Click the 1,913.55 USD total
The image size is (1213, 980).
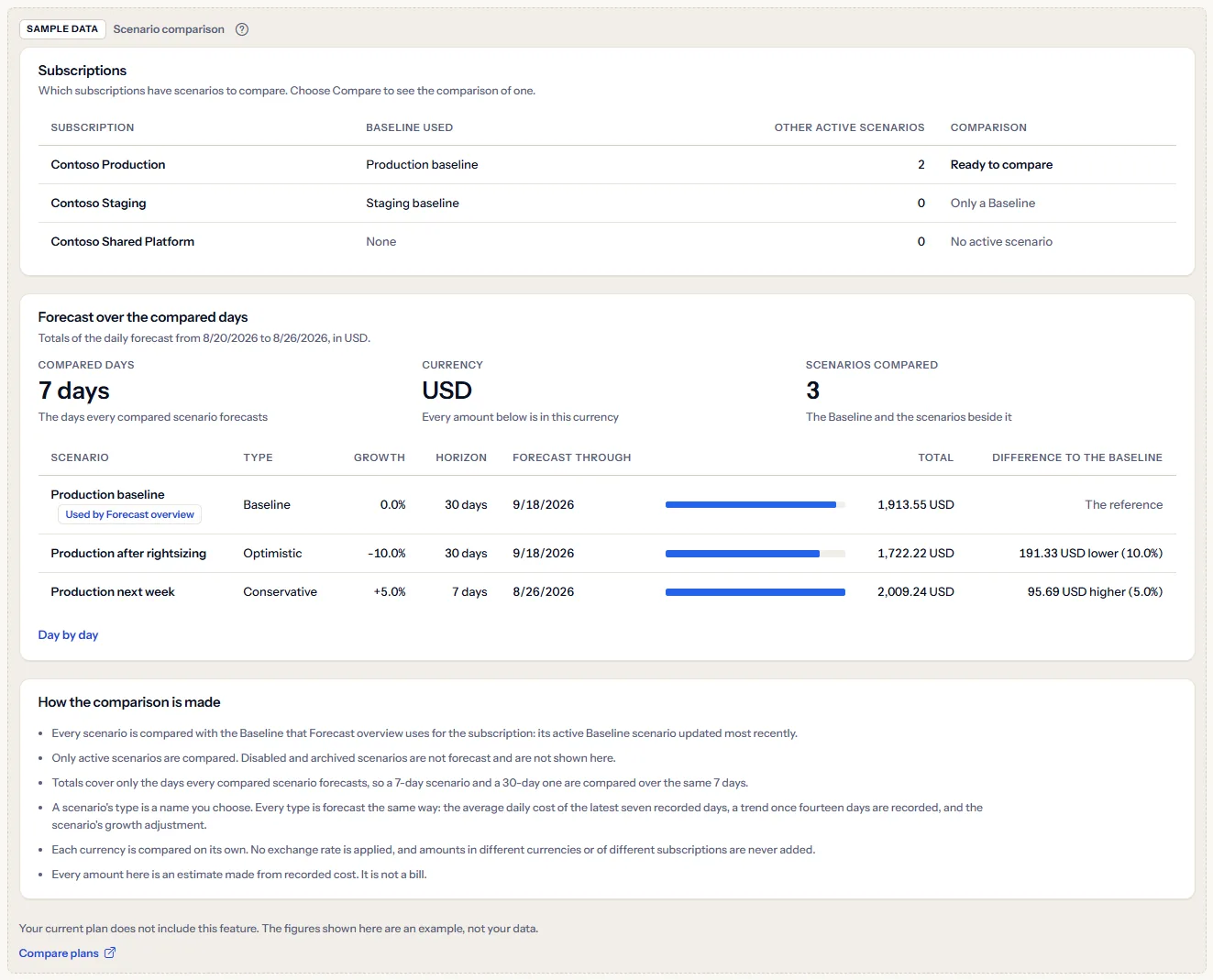pyautogui.click(x=916, y=505)
